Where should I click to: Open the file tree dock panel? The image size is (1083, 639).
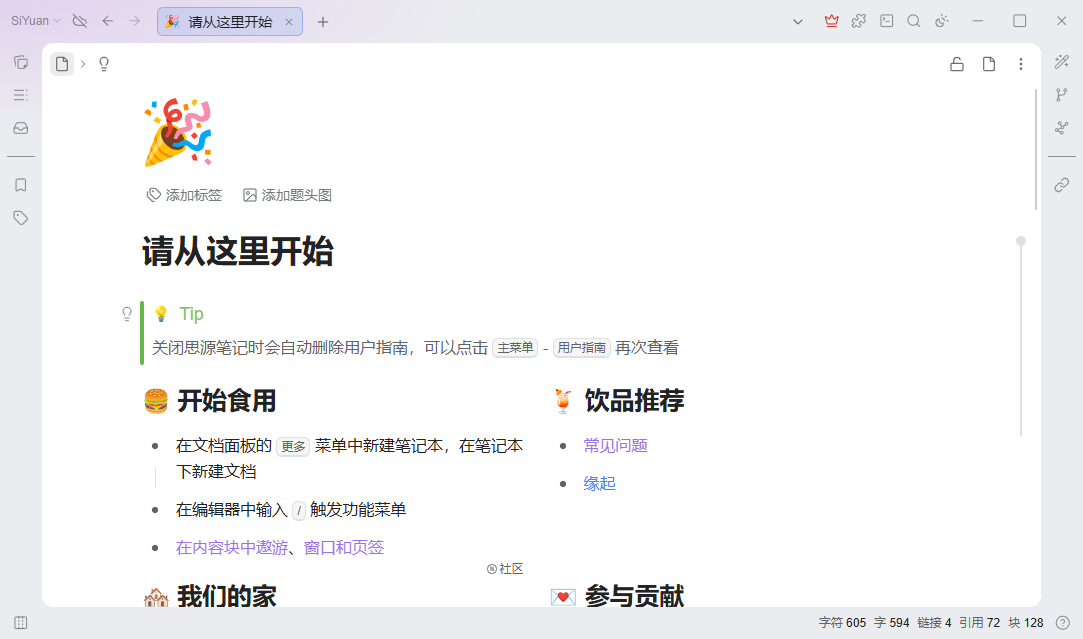pyautogui.click(x=21, y=62)
